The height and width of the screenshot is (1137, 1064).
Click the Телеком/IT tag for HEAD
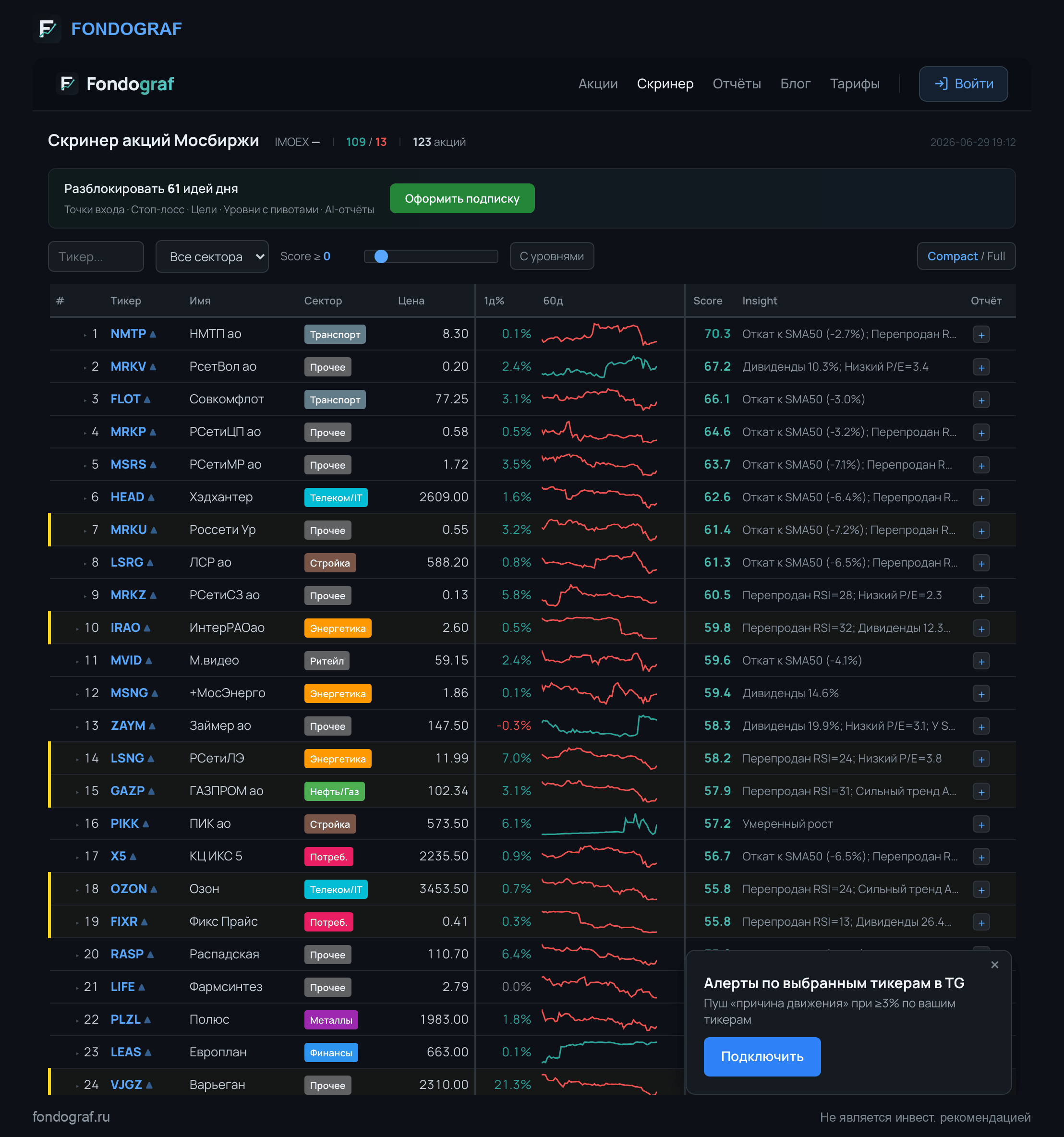click(336, 497)
